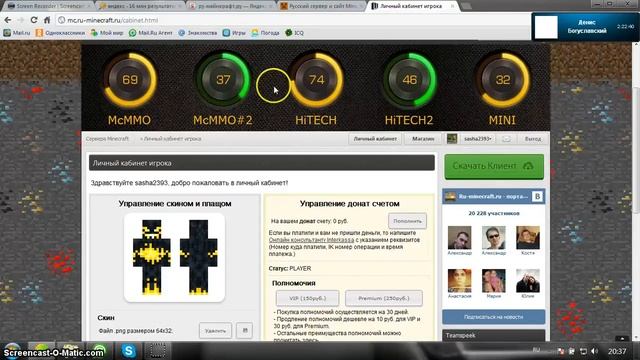This screenshot has height=360, width=640.
Task: Open Костя member photo
Action: tap(528, 237)
